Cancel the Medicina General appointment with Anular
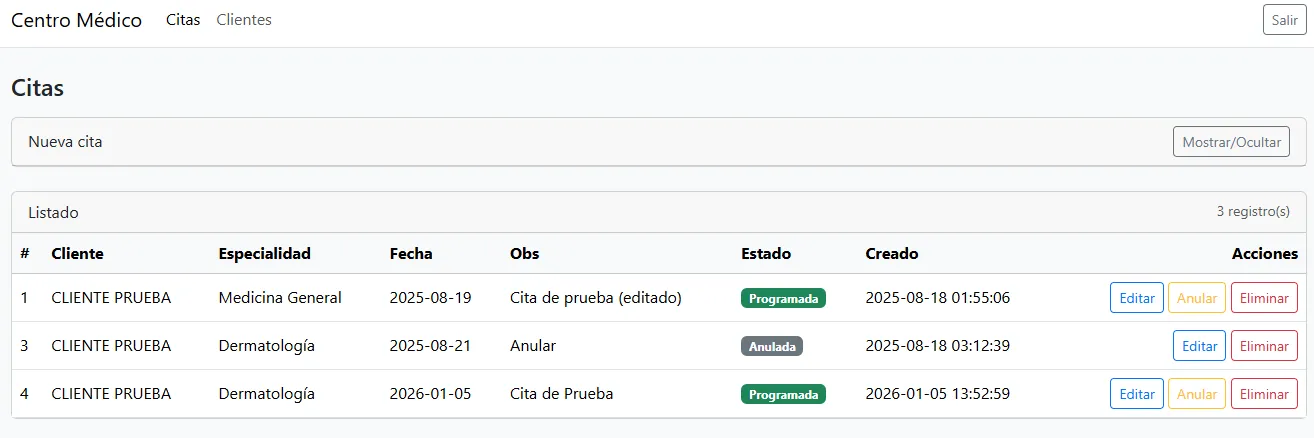 [1196, 298]
